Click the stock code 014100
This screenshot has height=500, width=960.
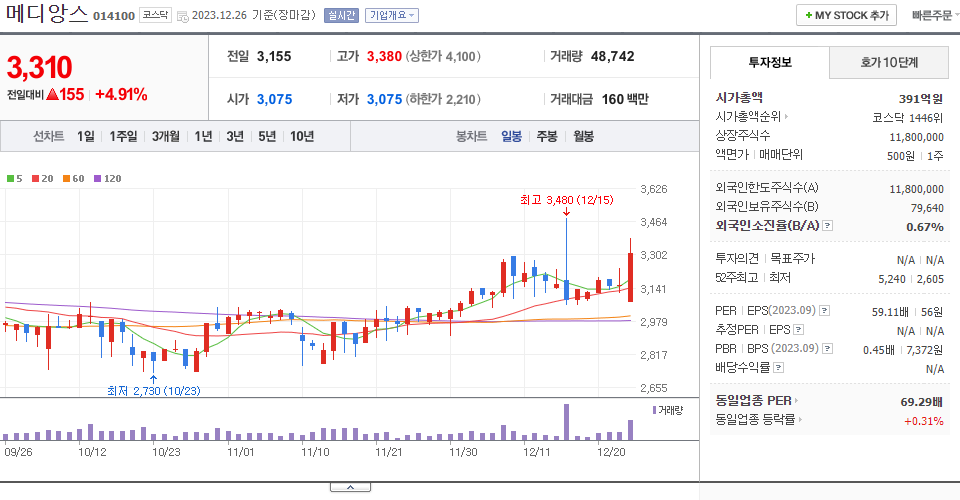coord(114,16)
